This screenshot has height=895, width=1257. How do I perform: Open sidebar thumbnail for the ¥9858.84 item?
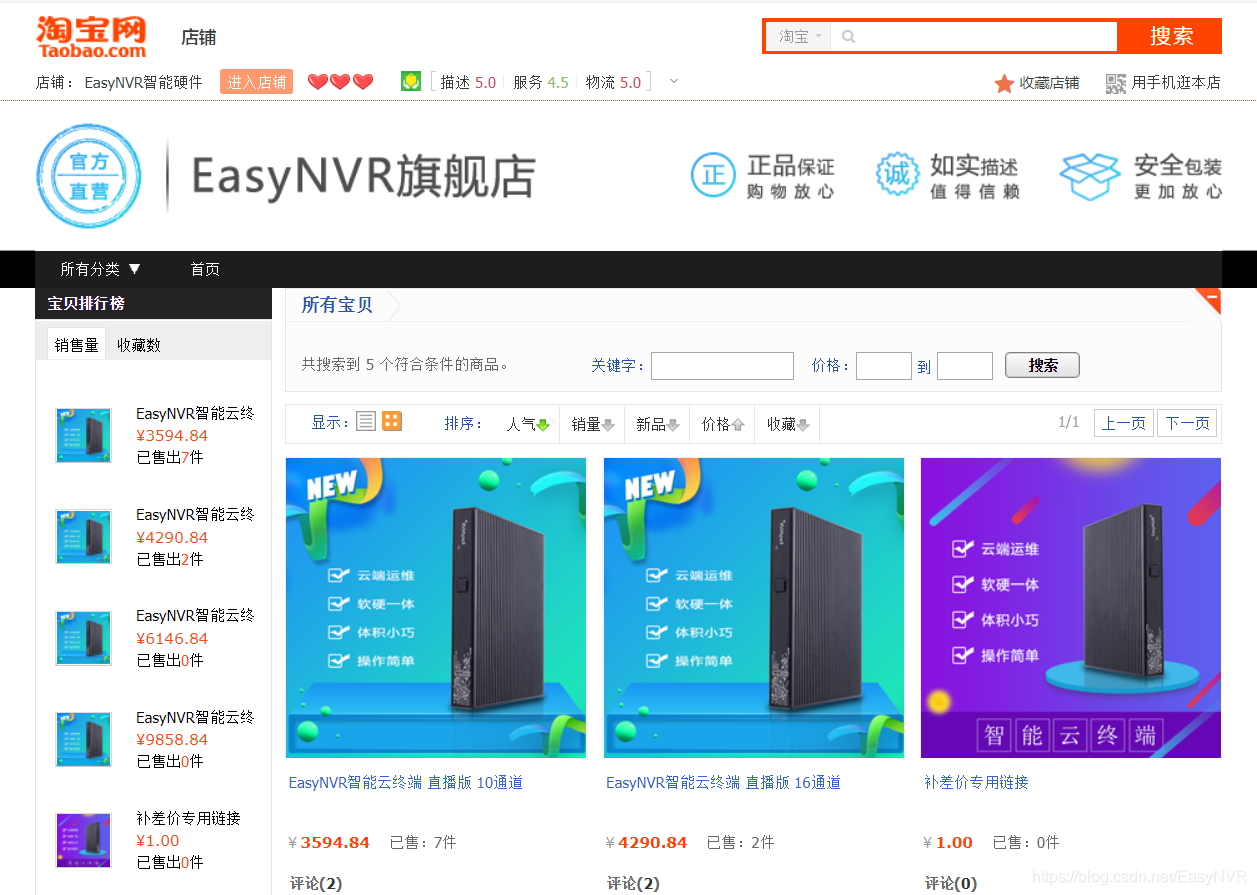tap(84, 739)
